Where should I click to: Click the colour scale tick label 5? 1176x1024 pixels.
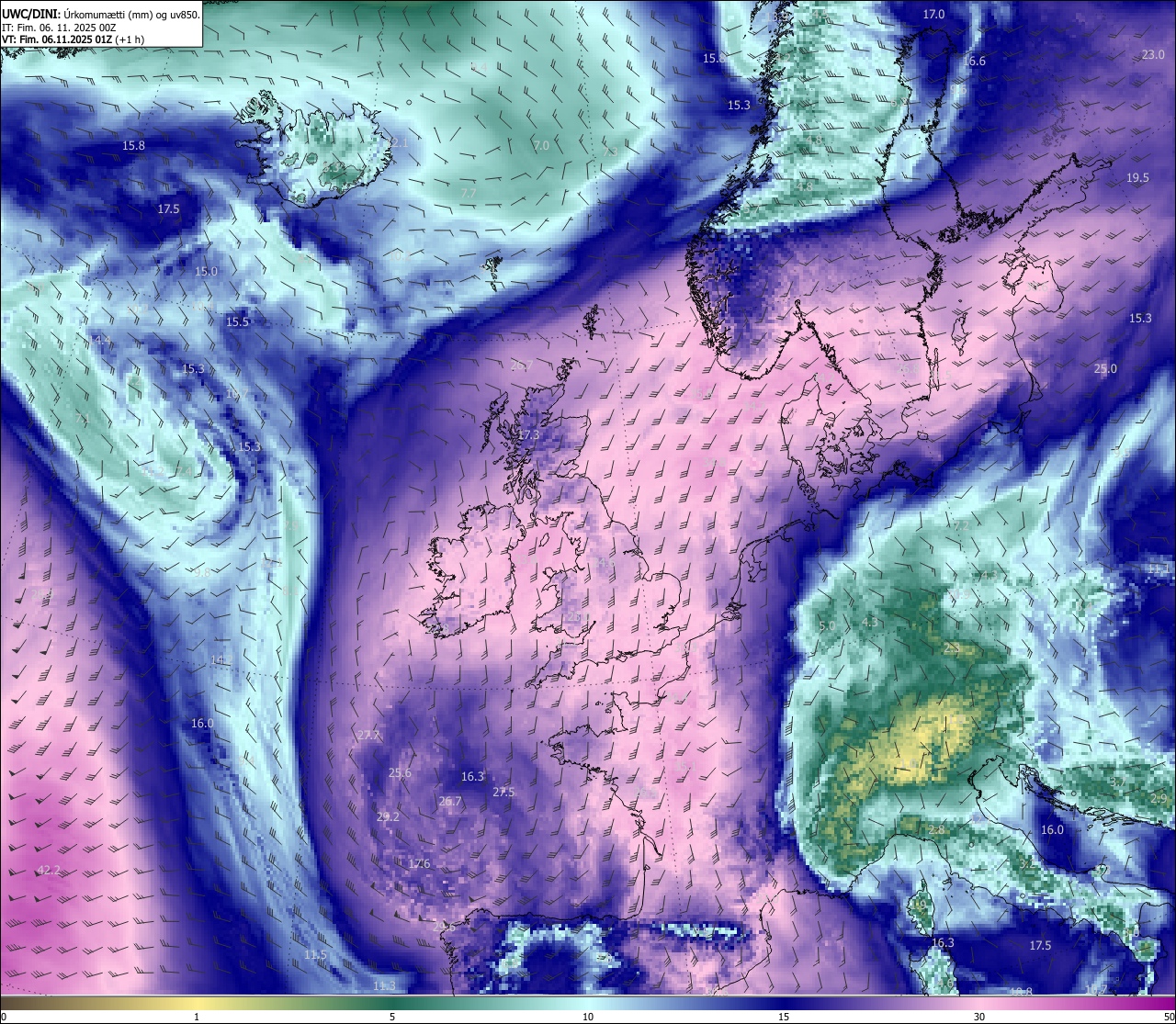click(392, 1017)
